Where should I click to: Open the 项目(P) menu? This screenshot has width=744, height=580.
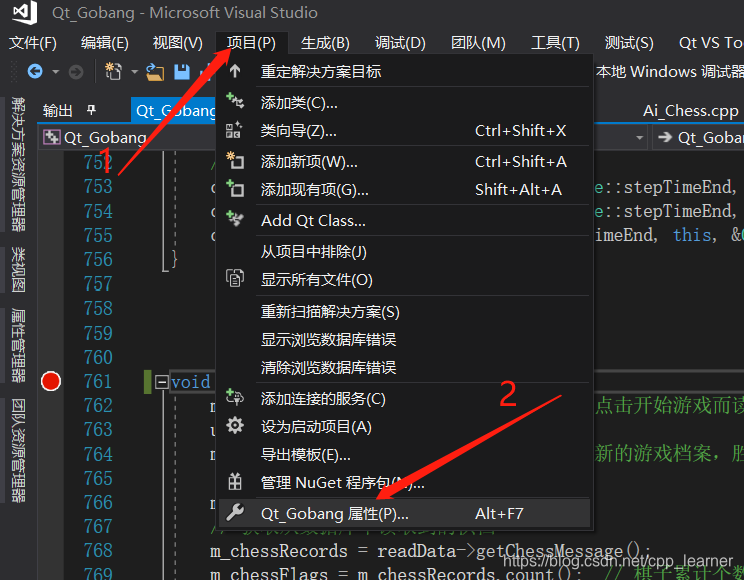251,43
